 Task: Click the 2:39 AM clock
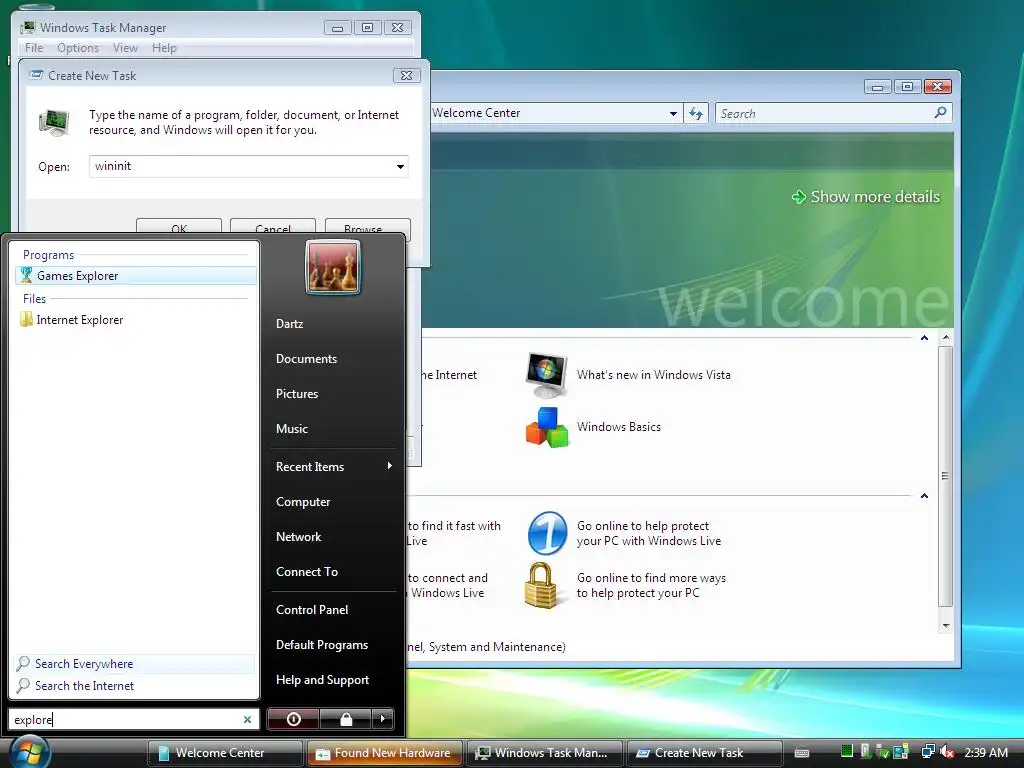coord(985,752)
